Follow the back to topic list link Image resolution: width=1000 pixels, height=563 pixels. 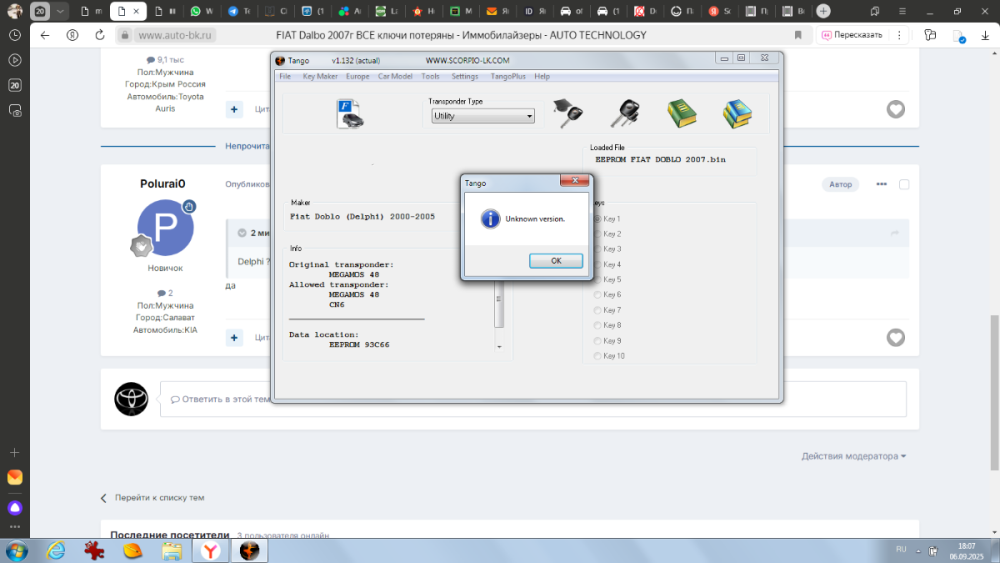pos(159,497)
